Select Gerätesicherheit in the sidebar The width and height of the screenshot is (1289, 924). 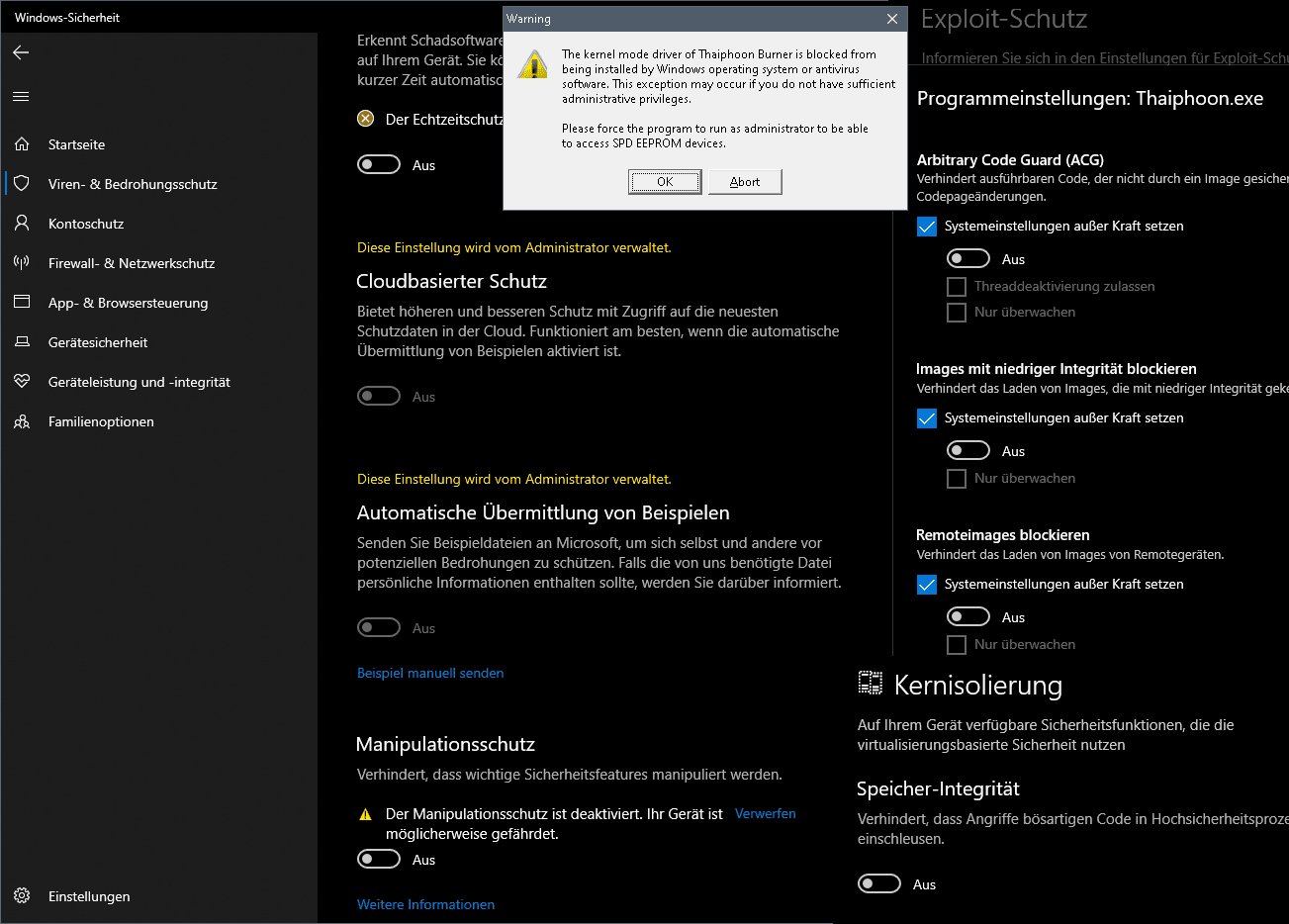[x=98, y=342]
